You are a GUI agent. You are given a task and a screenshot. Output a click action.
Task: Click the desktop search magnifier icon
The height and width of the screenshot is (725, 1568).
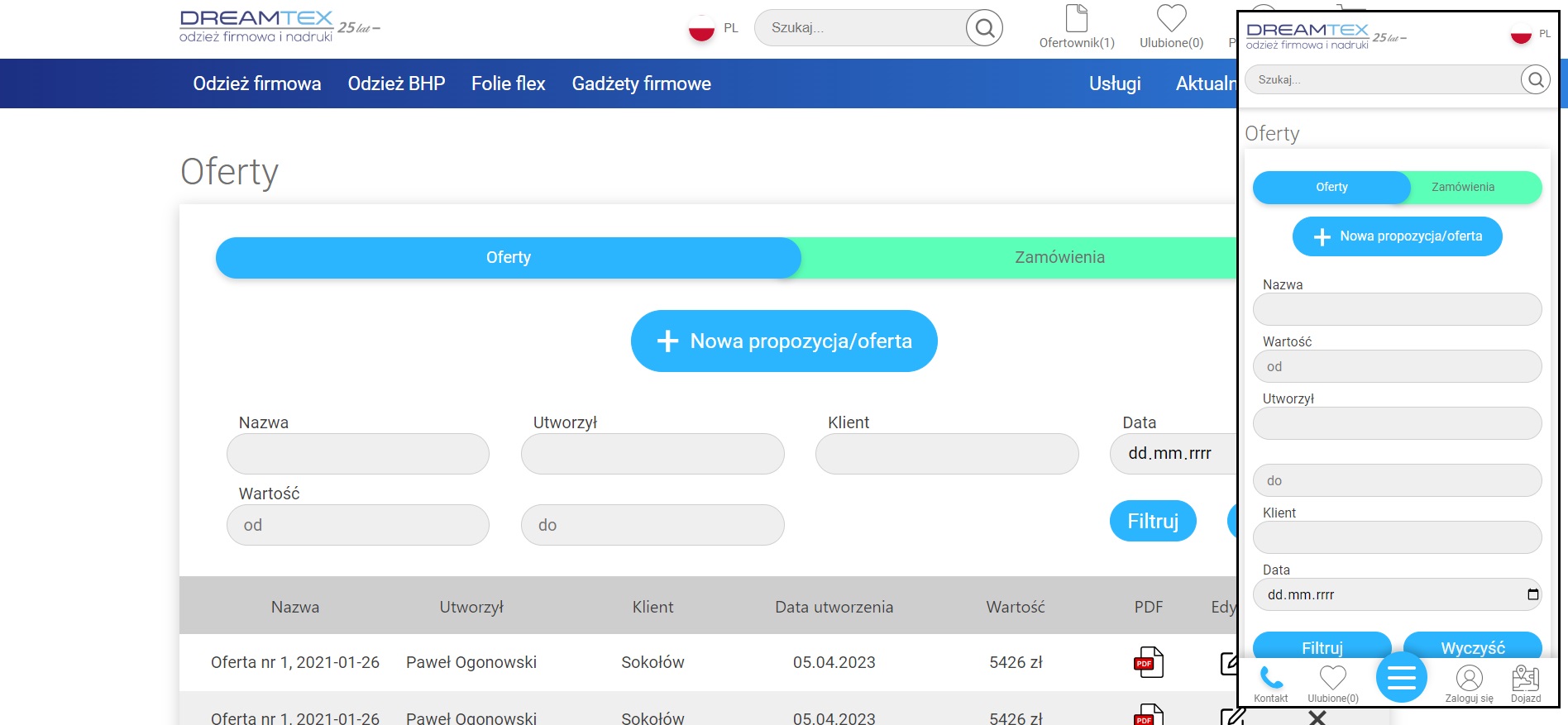[984, 28]
